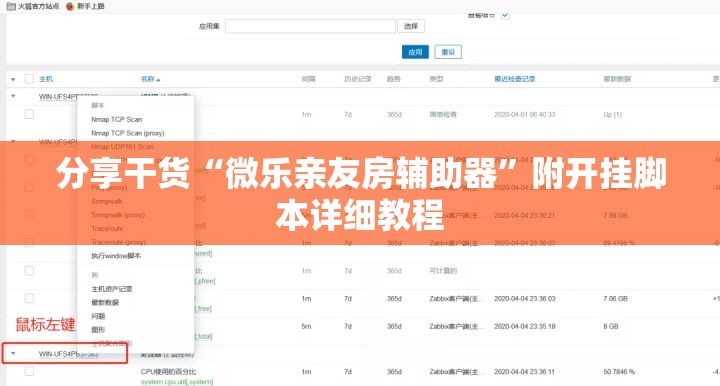Collapse the bottom WIN-UFS4P host group arrow
This screenshot has width=720, height=386.
(x=13, y=353)
